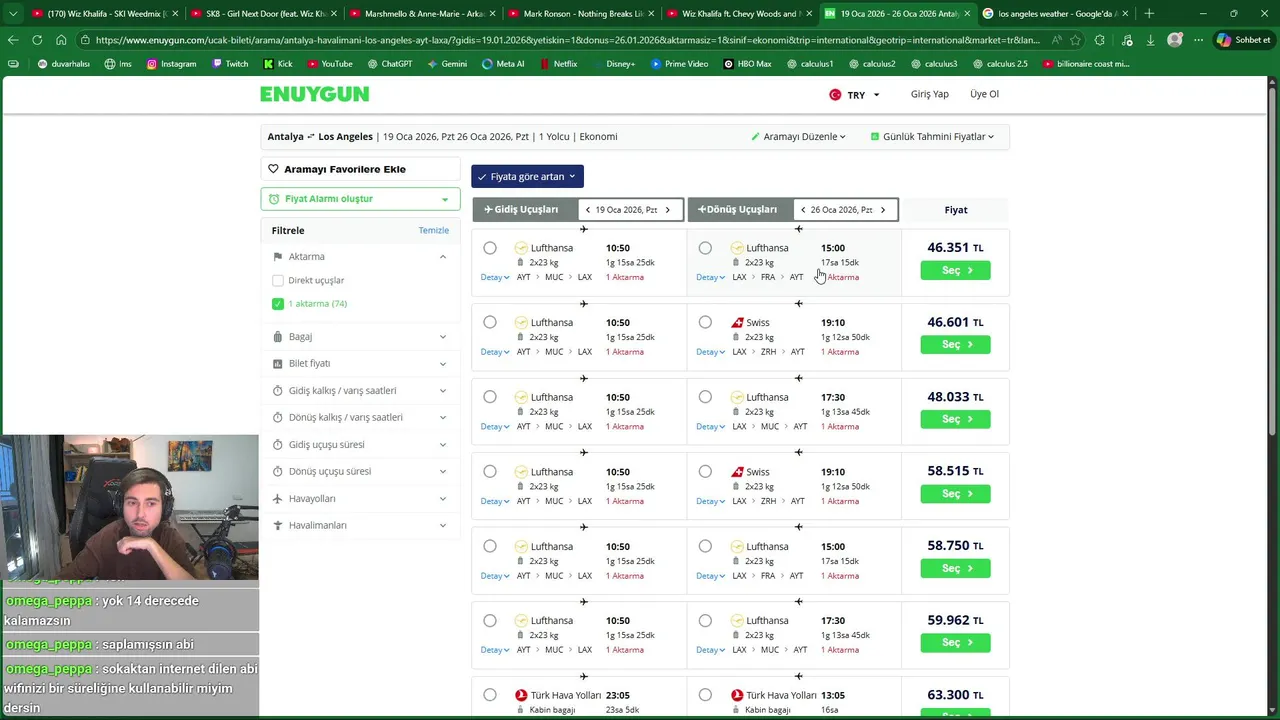
Task: Select outbound radio in the 48.033 TL row
Action: point(490,397)
